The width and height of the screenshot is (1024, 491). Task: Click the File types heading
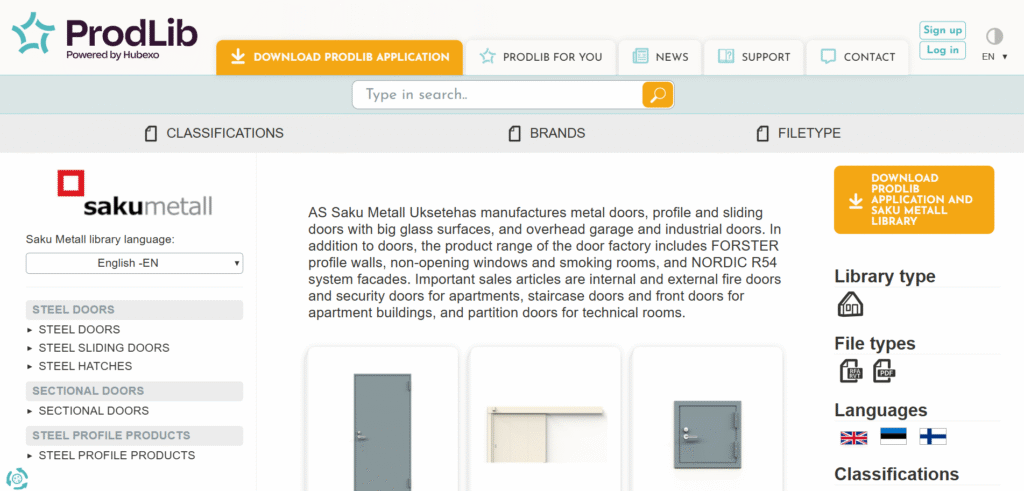coord(875,343)
